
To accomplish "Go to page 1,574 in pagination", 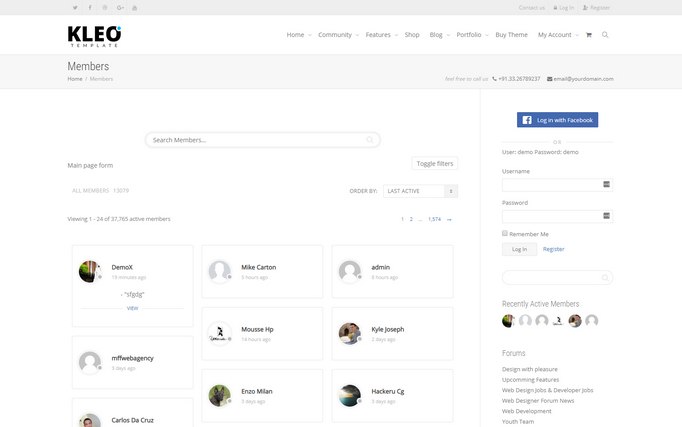I will point(434,219).
